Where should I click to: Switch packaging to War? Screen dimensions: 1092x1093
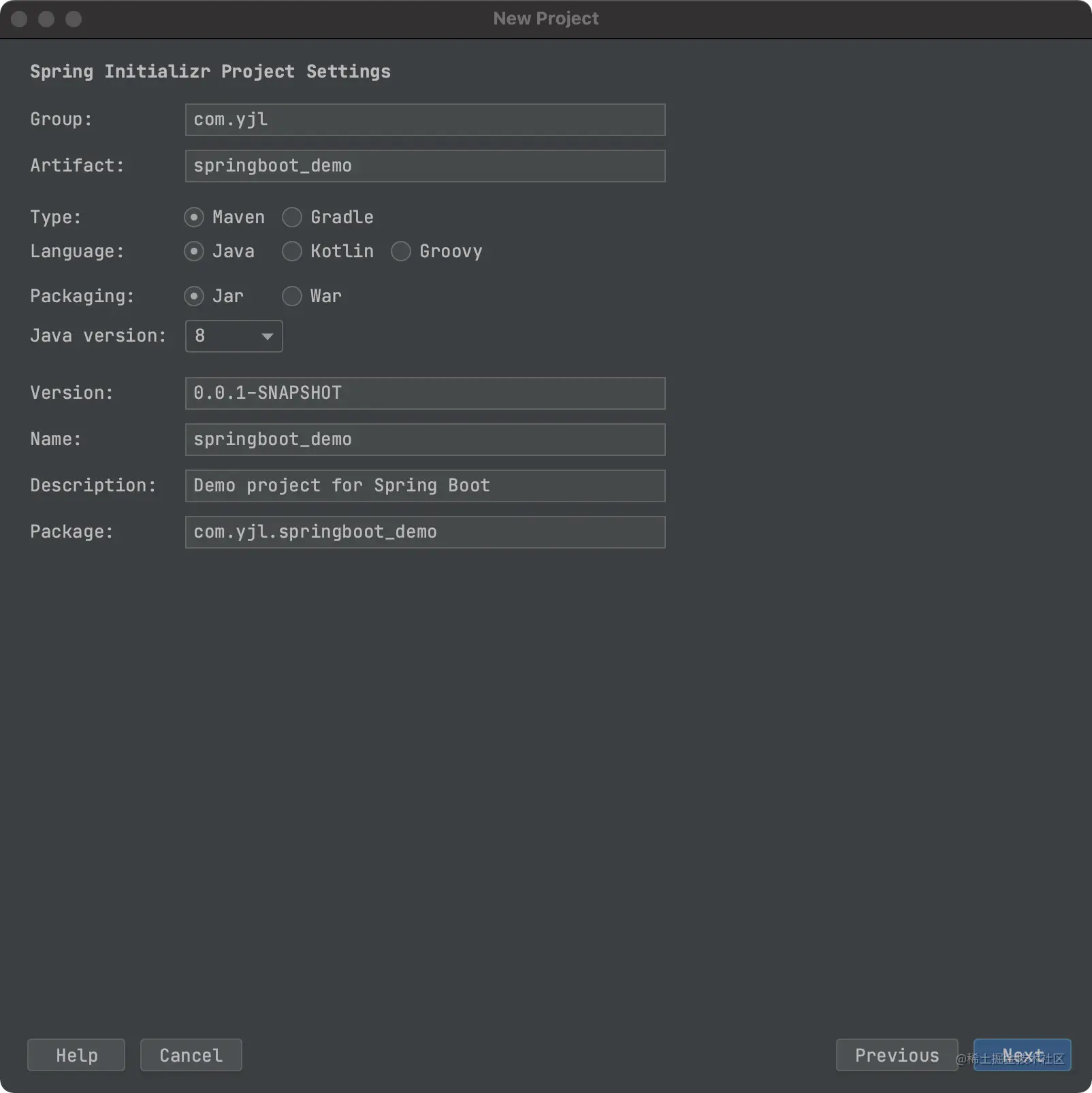coord(292,296)
